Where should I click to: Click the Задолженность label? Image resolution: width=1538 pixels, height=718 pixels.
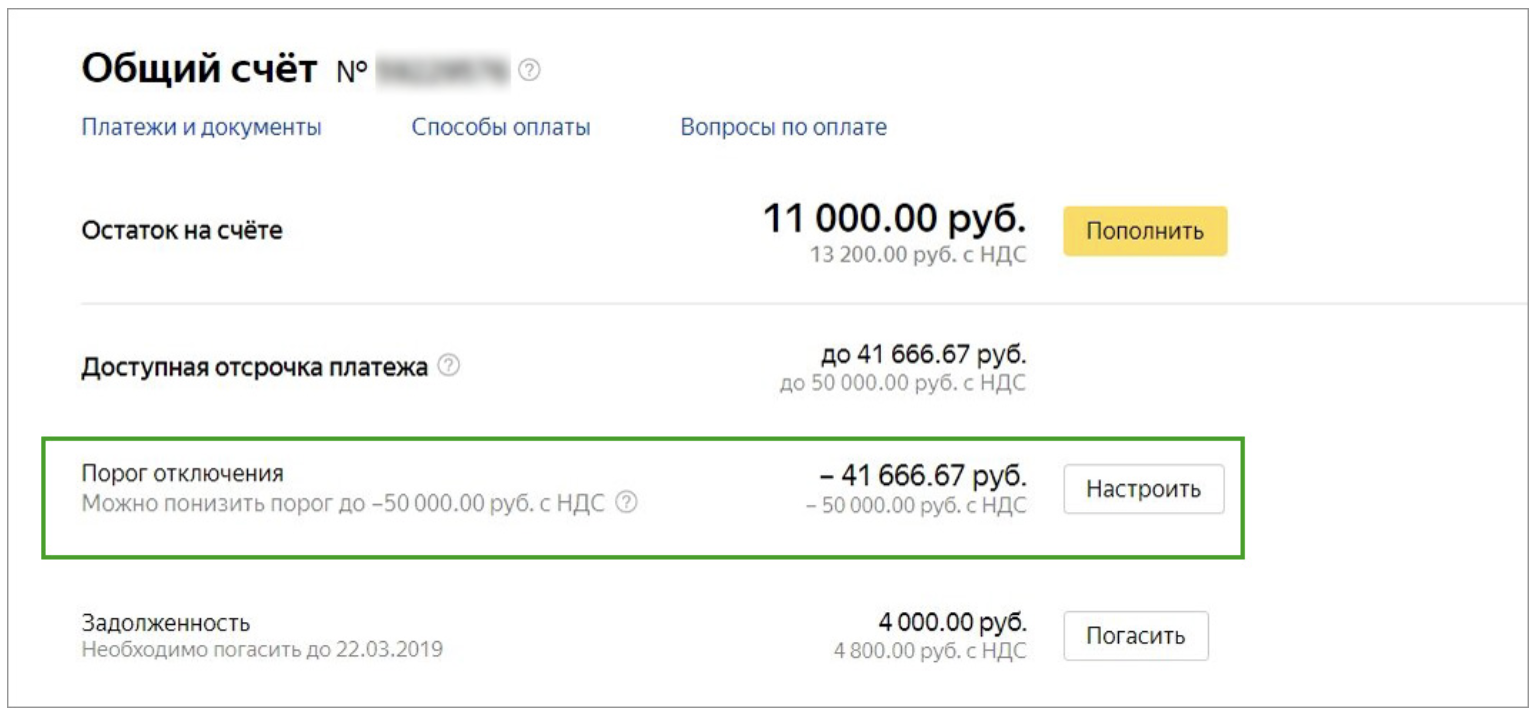[x=165, y=624]
